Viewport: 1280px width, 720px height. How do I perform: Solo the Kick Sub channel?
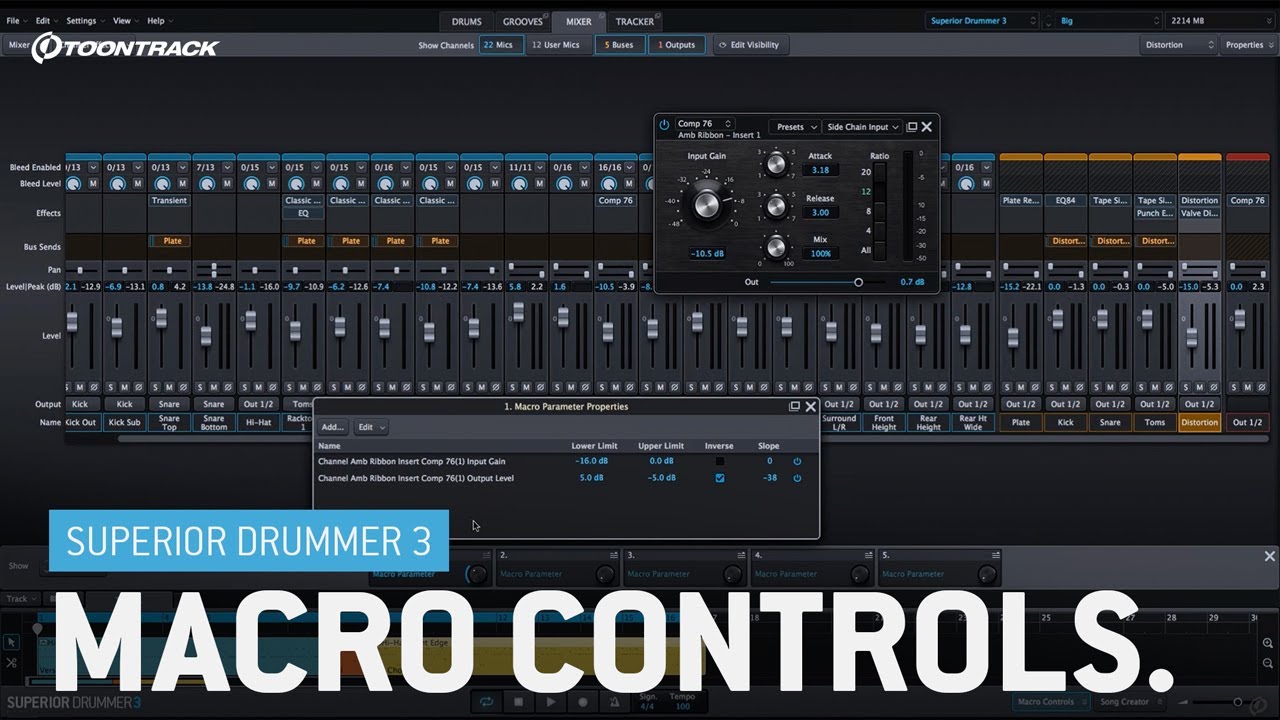click(112, 387)
